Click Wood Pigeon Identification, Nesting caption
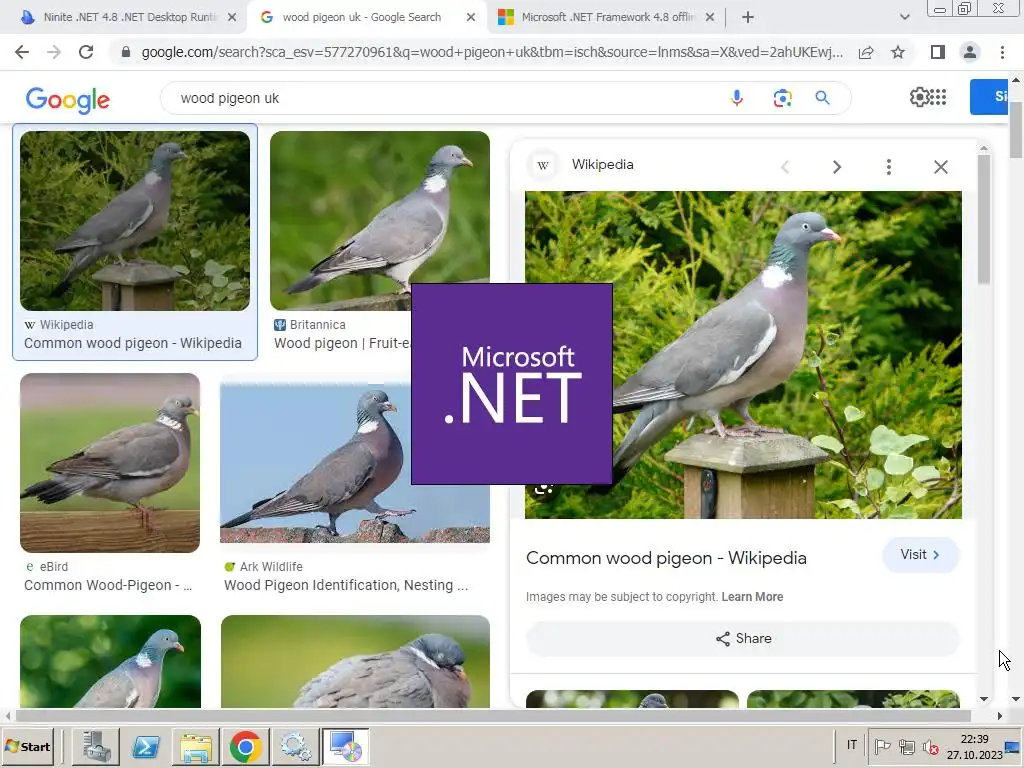Viewport: 1024px width, 768px height. pyautogui.click(x=345, y=585)
